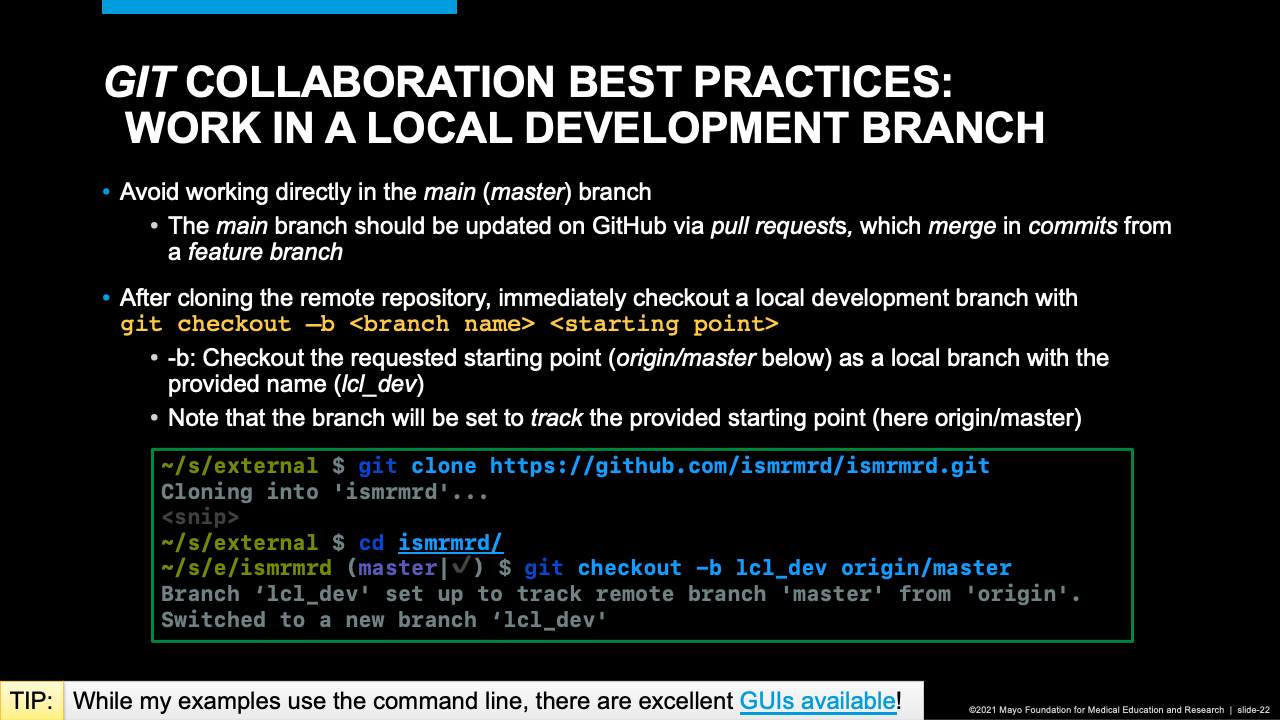
Task: Open the "GUIs available" hyperlink
Action: pos(817,701)
